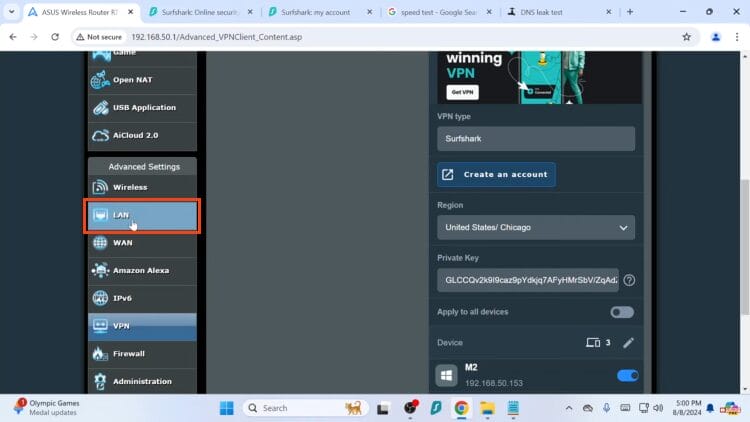Open the clock and date panel
This screenshot has height=422, width=750.
[x=686, y=408]
